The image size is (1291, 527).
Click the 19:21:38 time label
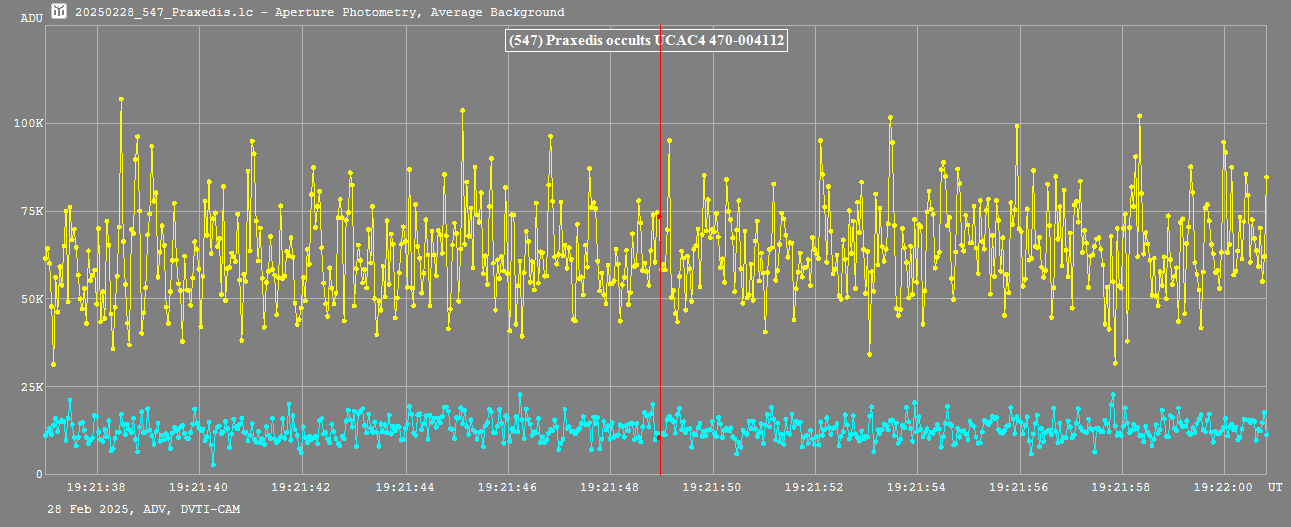[96, 488]
